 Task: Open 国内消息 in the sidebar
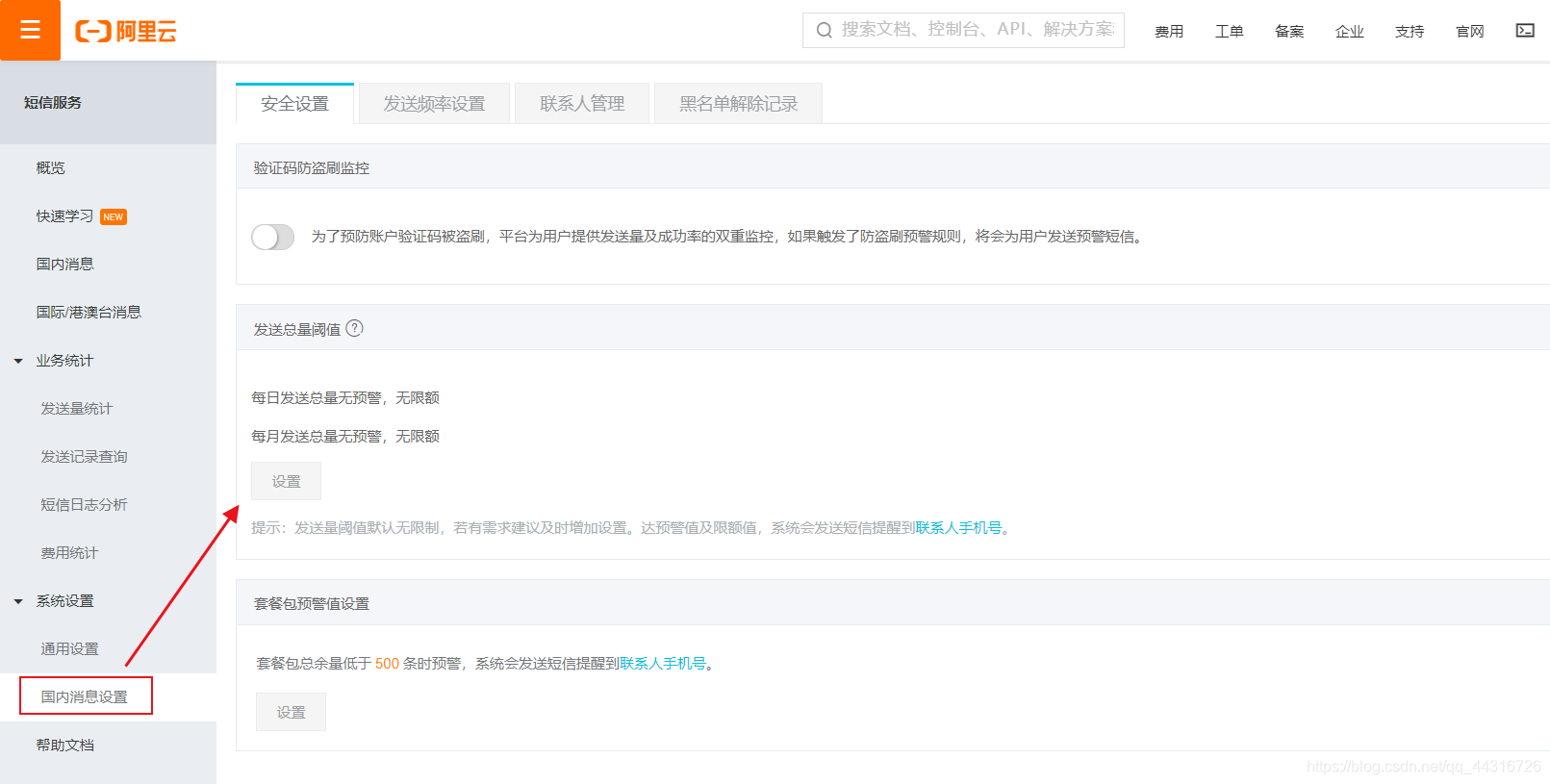(x=64, y=265)
